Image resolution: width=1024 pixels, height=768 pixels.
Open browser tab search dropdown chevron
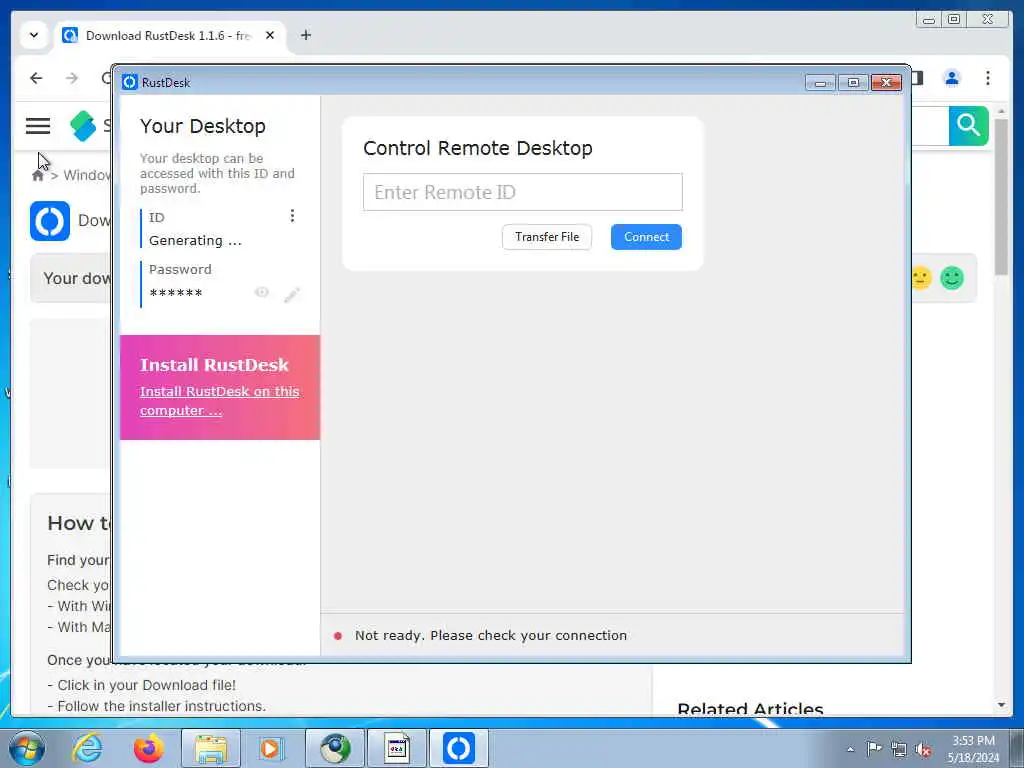click(x=34, y=35)
